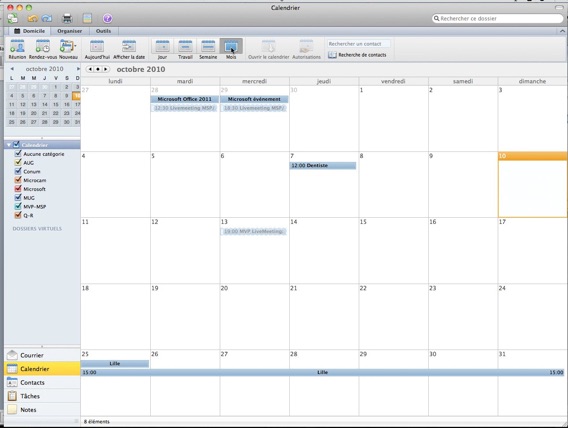Click the Redo toolbar icon
The width and height of the screenshot is (568, 428).
[47, 18]
